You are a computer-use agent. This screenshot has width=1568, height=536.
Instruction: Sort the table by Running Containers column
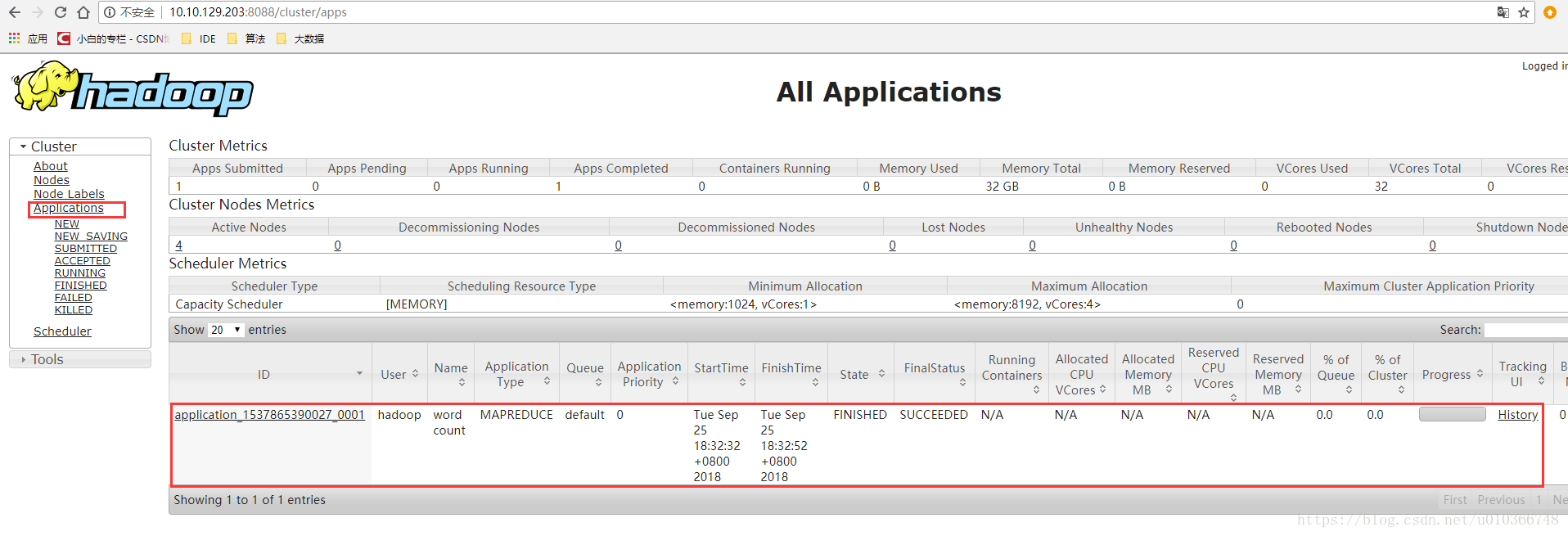click(1012, 374)
